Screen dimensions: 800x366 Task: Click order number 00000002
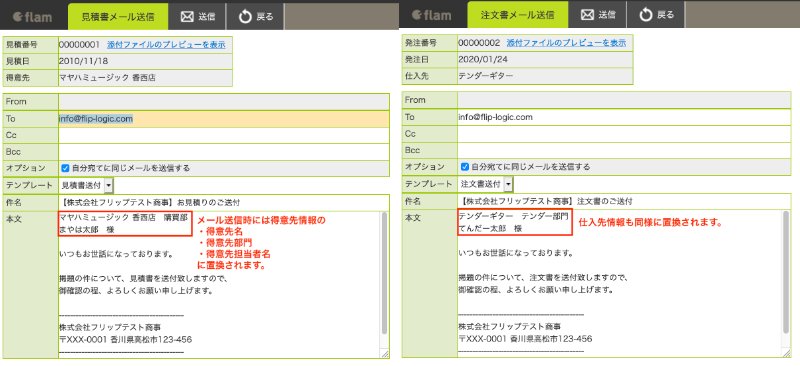point(479,42)
